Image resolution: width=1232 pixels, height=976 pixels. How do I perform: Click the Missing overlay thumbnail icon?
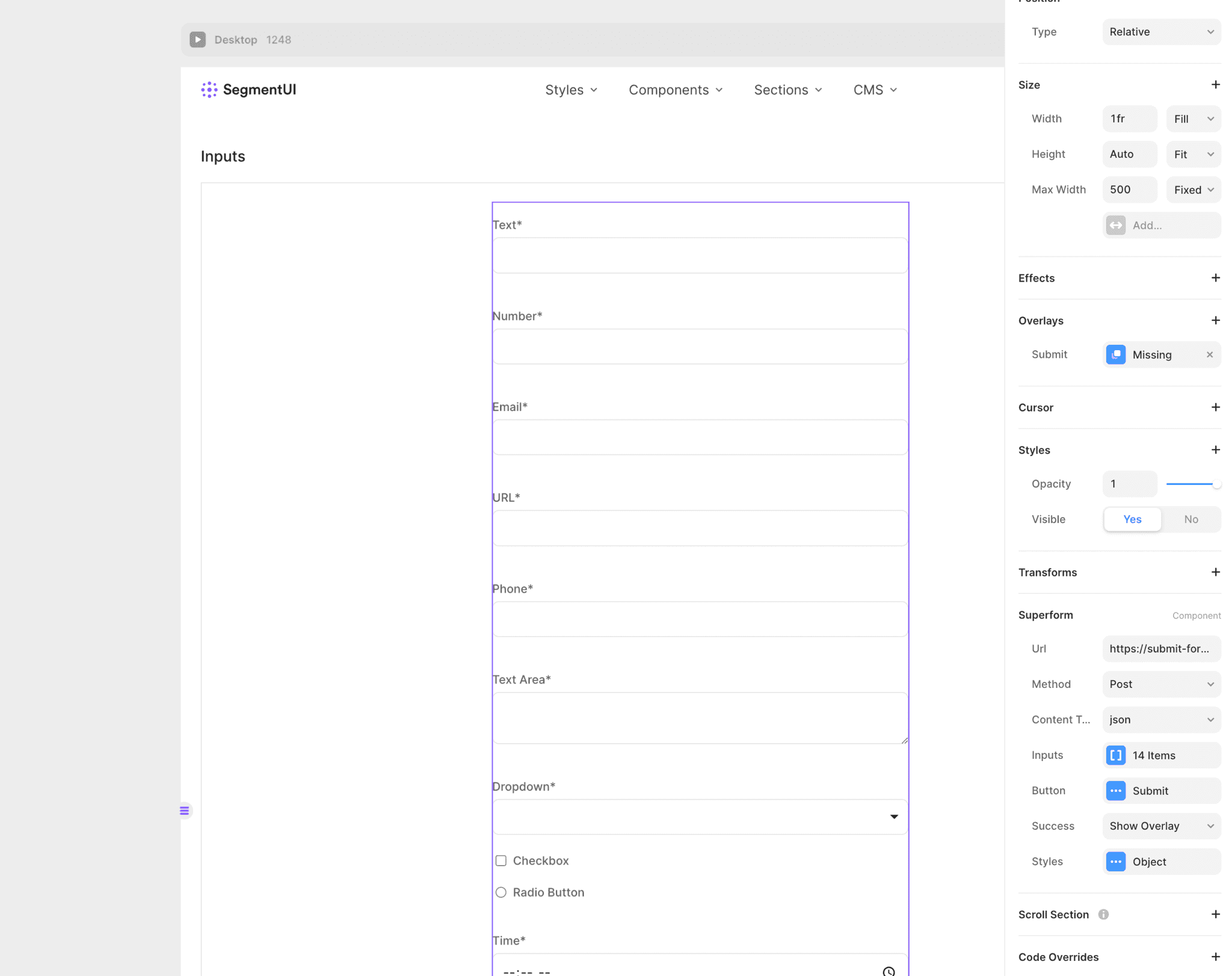click(x=1117, y=354)
